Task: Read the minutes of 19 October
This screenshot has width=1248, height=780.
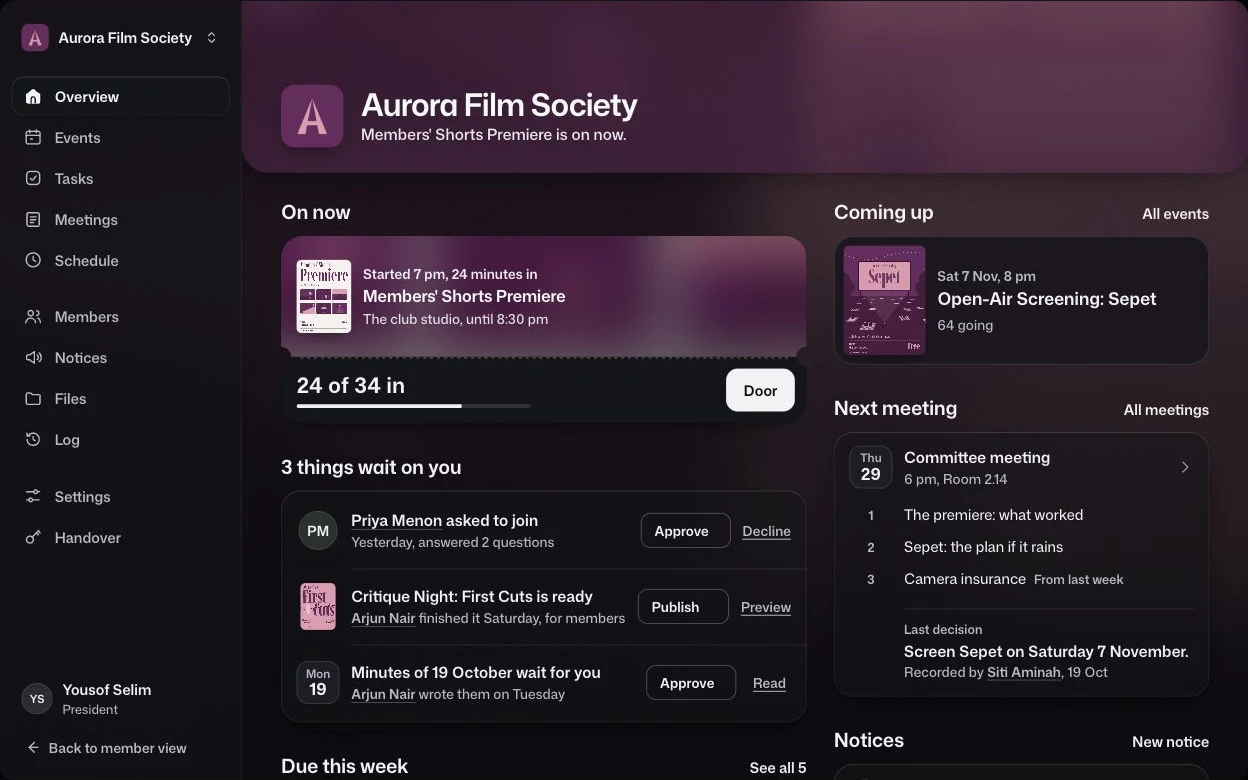Action: click(x=769, y=683)
